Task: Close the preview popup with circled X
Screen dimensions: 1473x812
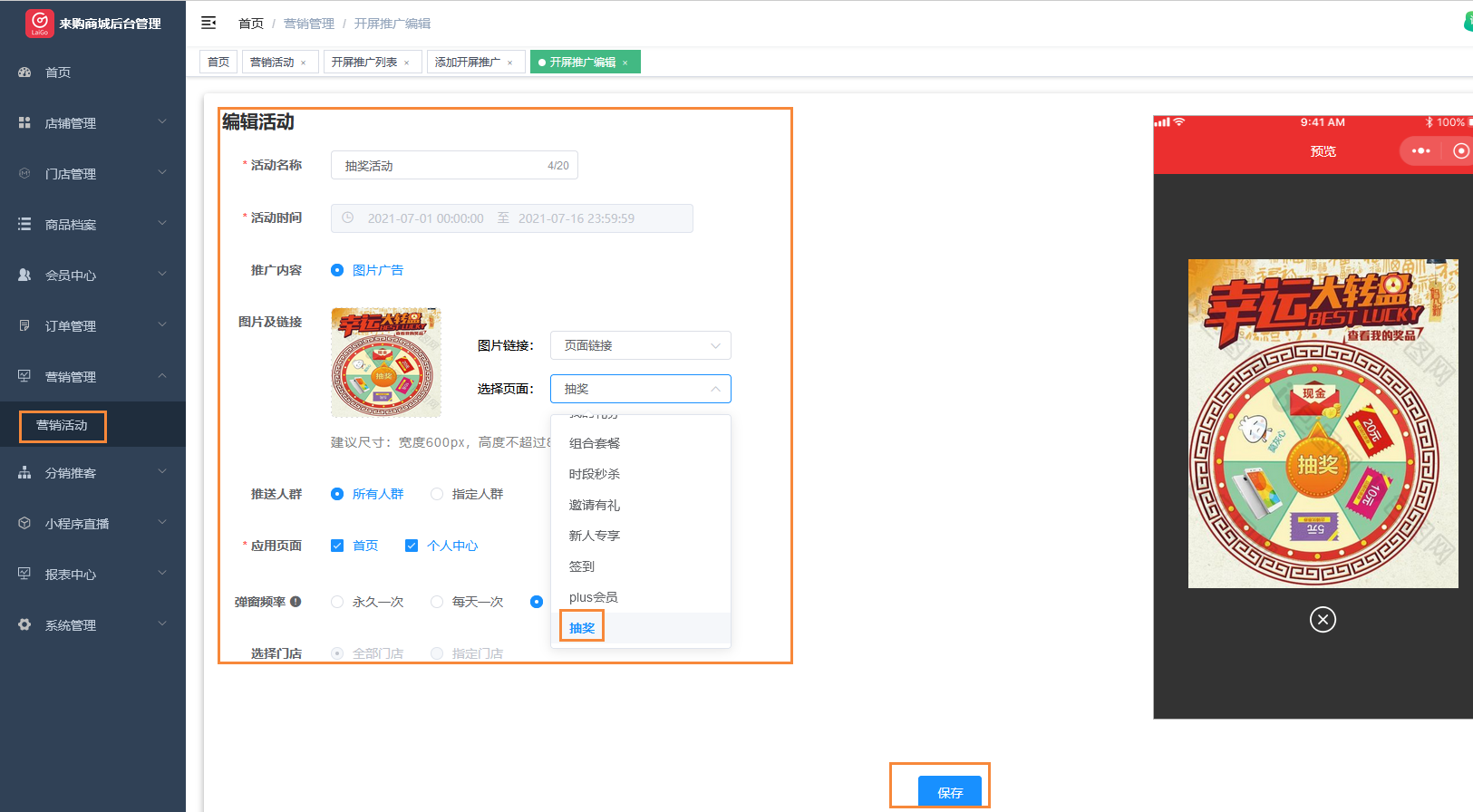Action: [1323, 620]
